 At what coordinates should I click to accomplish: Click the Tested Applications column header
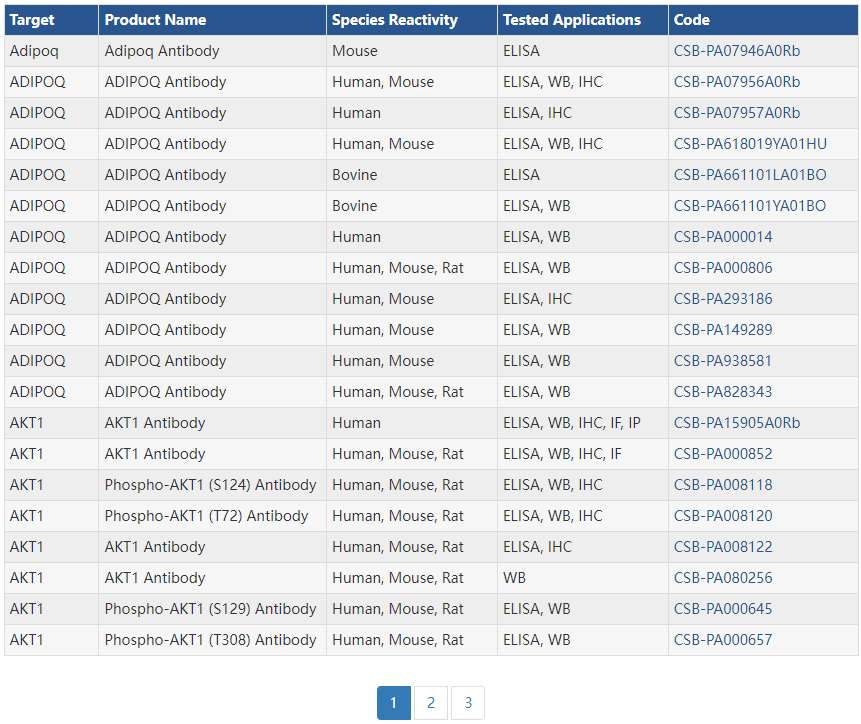point(571,20)
